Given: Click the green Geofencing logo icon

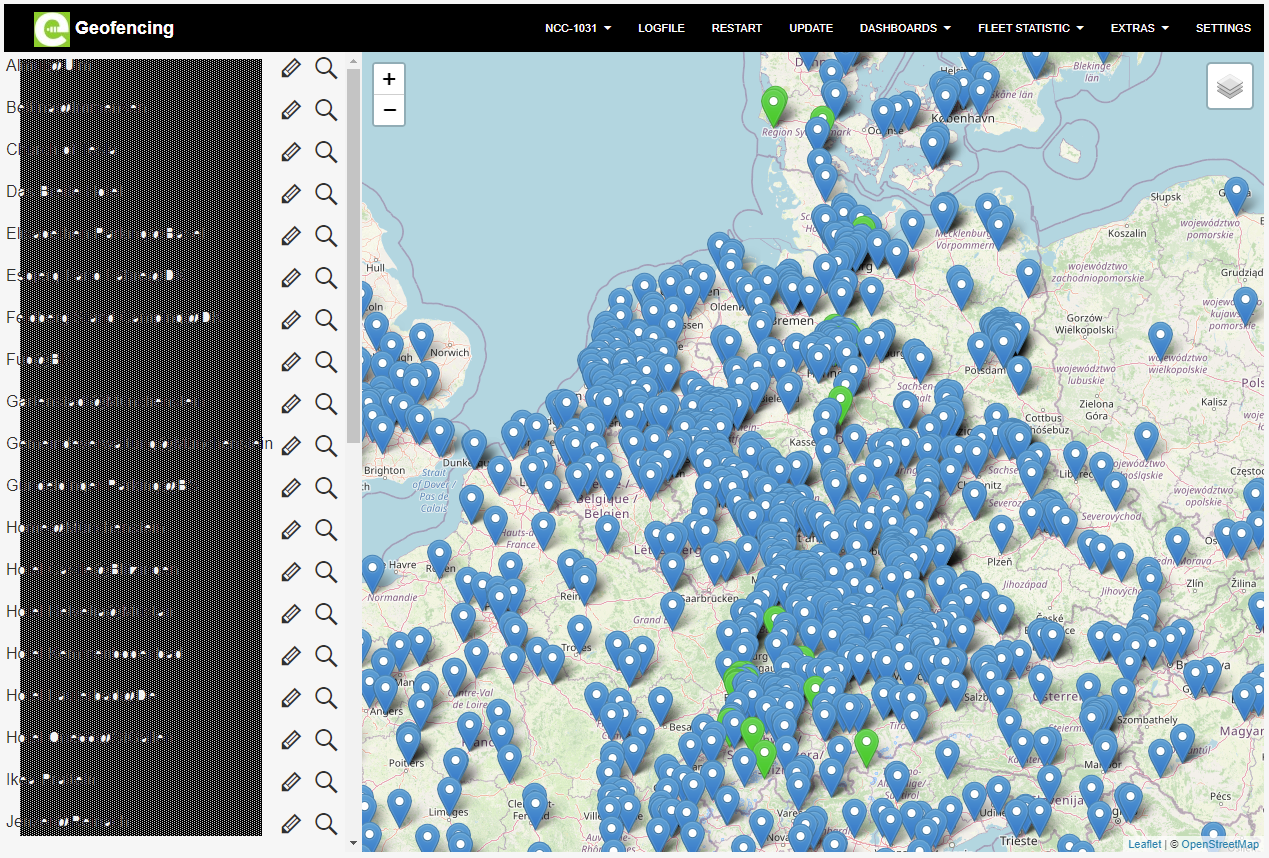Looking at the screenshot, I should coord(51,29).
